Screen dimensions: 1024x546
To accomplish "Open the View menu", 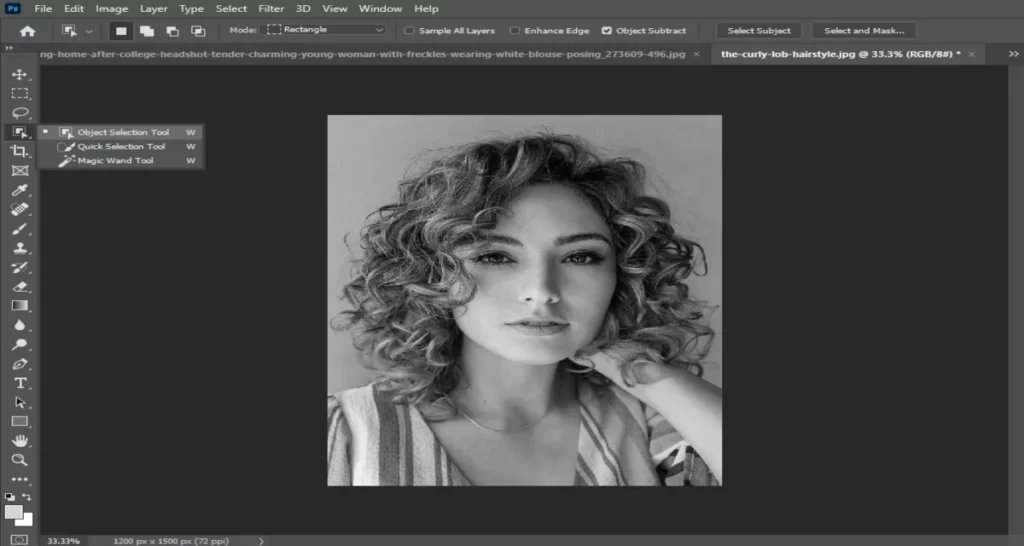I will (x=335, y=8).
